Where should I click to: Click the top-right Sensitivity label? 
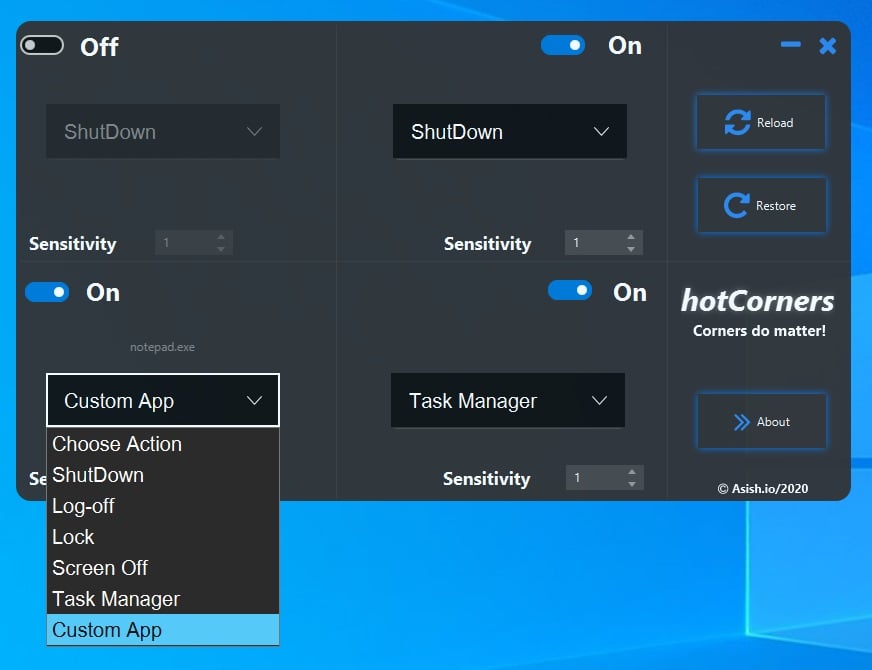[x=487, y=244]
